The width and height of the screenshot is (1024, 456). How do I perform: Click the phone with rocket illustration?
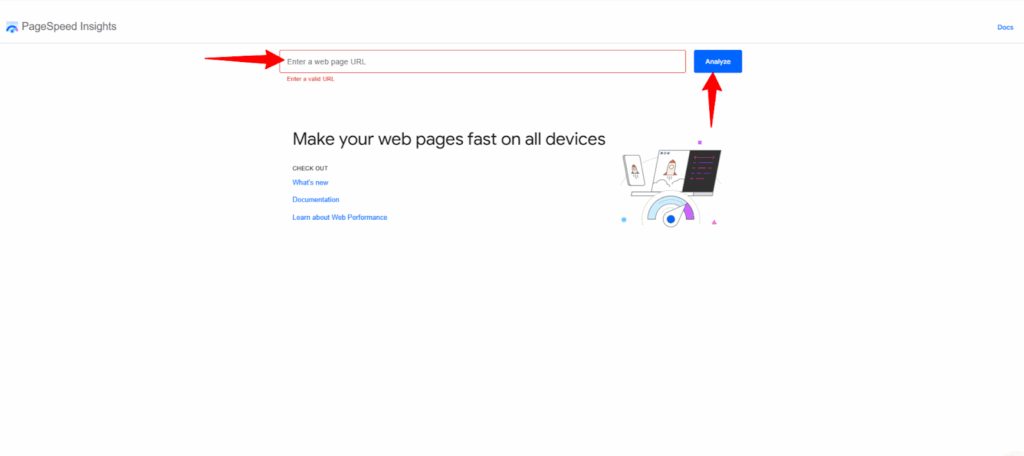pos(633,170)
